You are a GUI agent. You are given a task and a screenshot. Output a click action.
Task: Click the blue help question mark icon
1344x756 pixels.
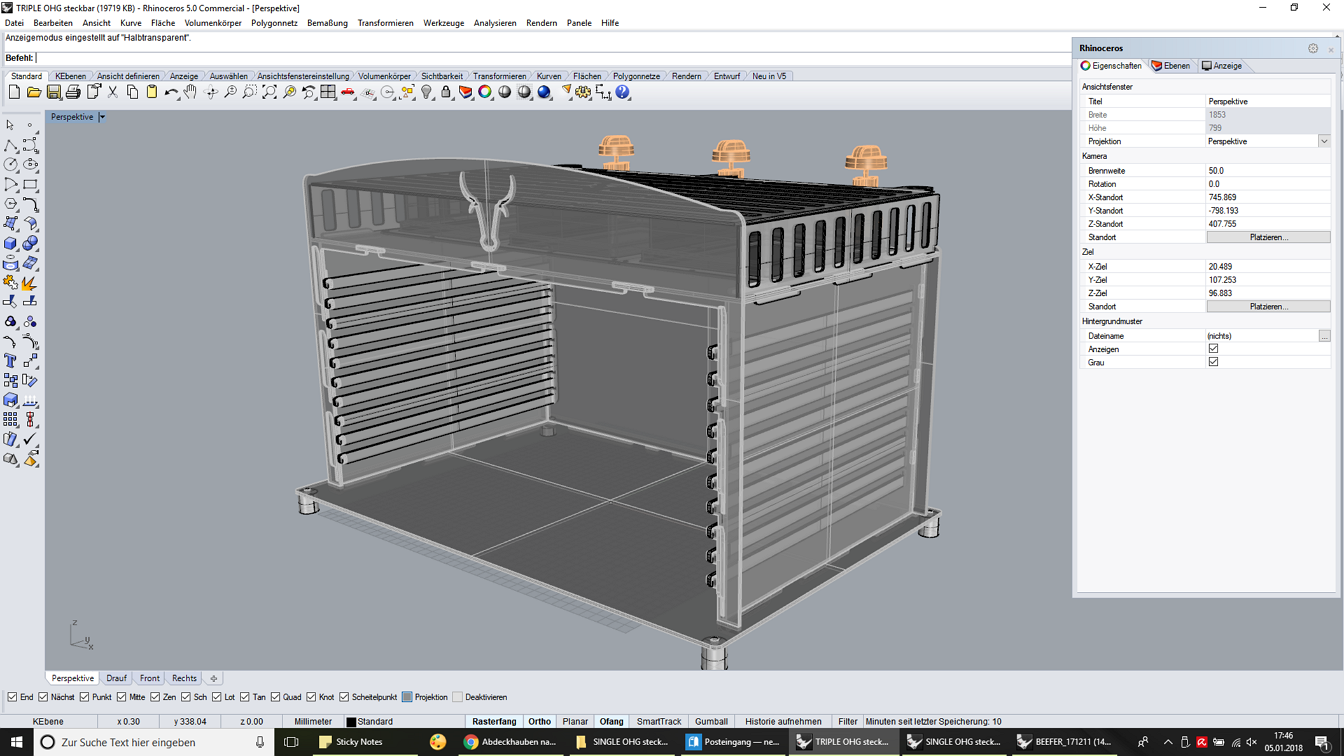click(623, 92)
